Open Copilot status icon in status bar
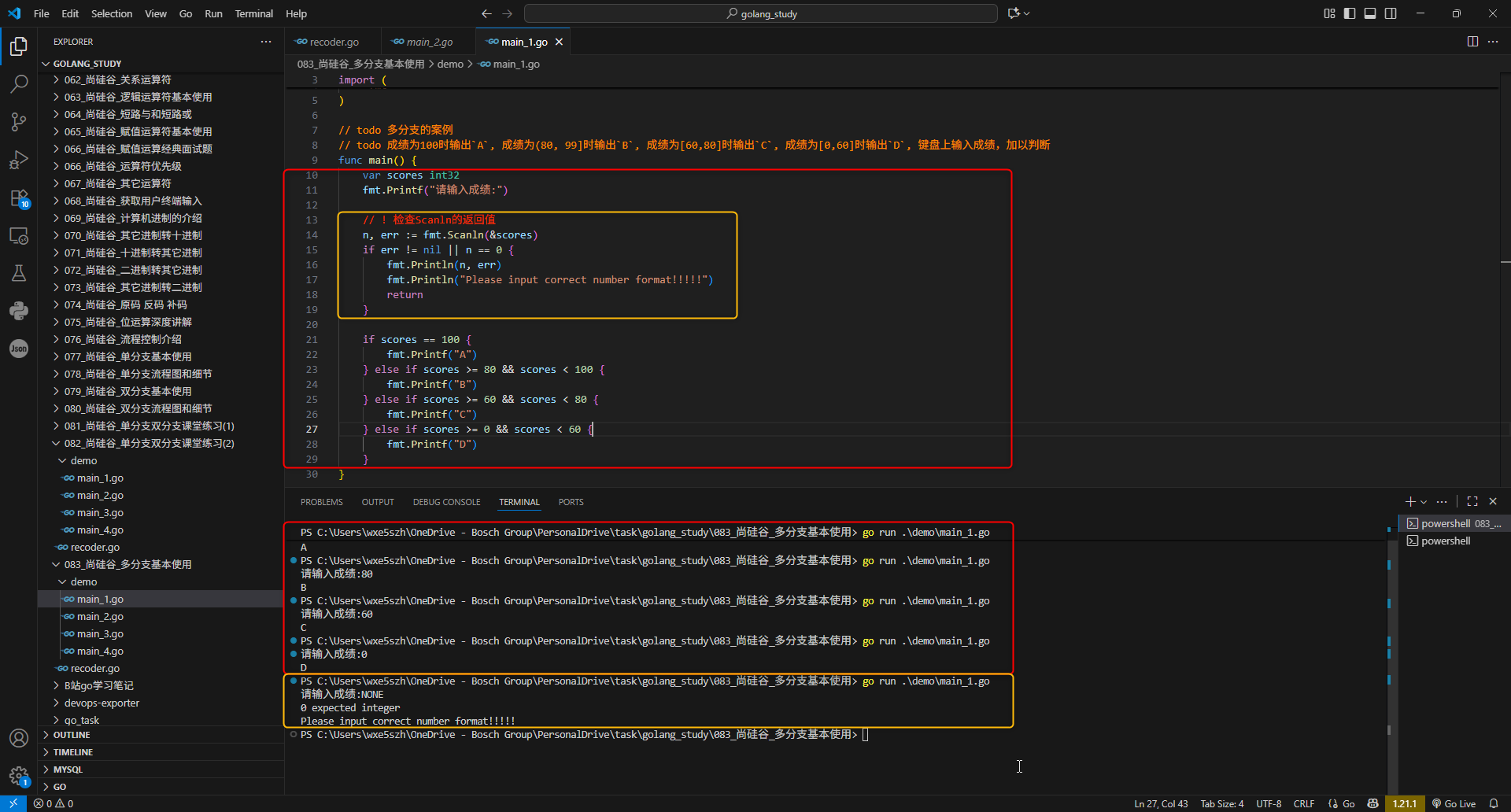 [1373, 803]
